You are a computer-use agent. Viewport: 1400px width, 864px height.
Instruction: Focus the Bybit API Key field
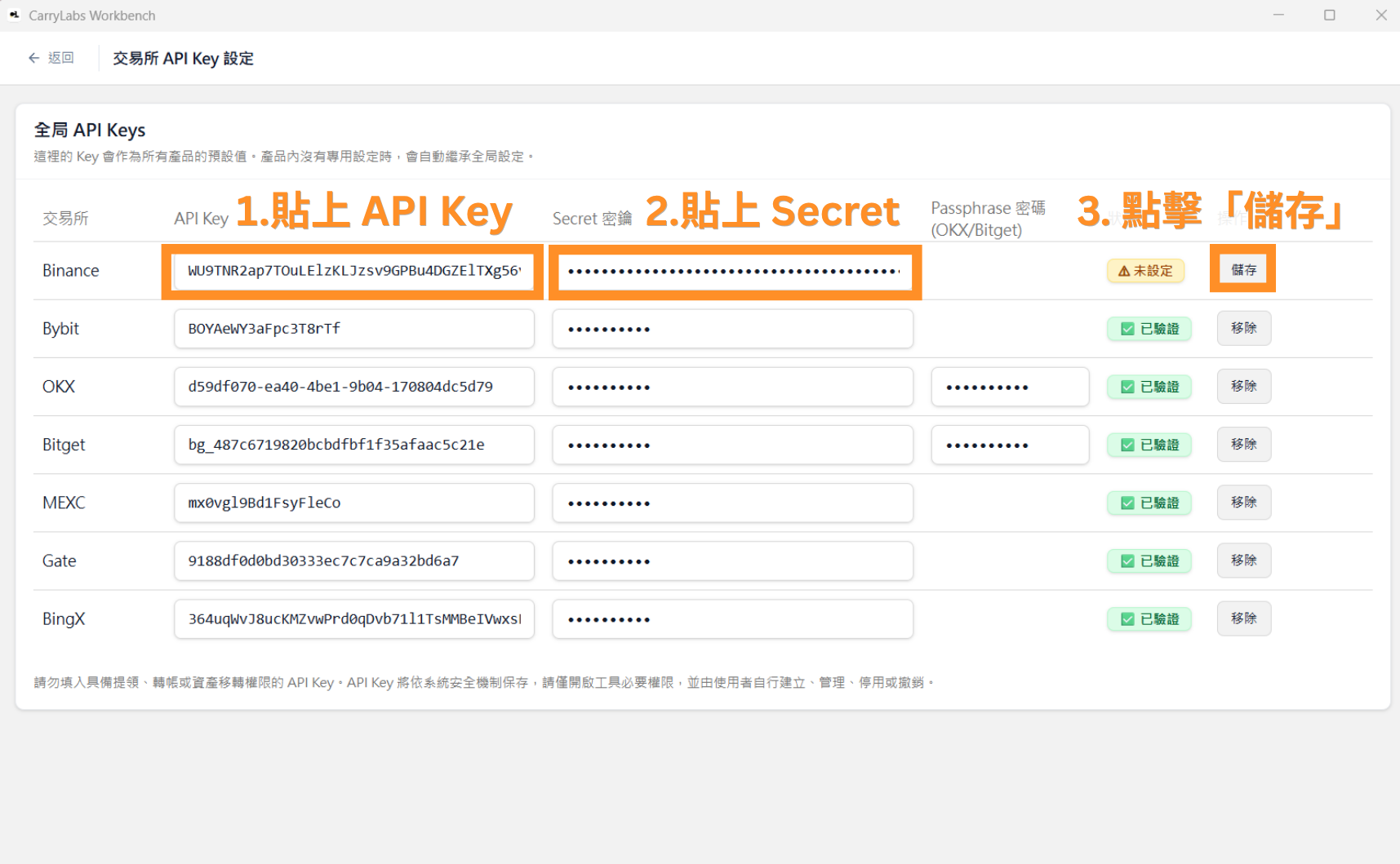coord(353,329)
